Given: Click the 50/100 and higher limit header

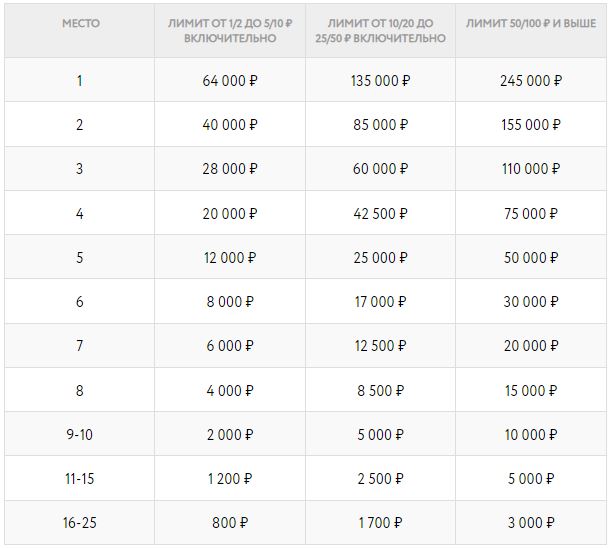Looking at the screenshot, I should pyautogui.click(x=530, y=21).
